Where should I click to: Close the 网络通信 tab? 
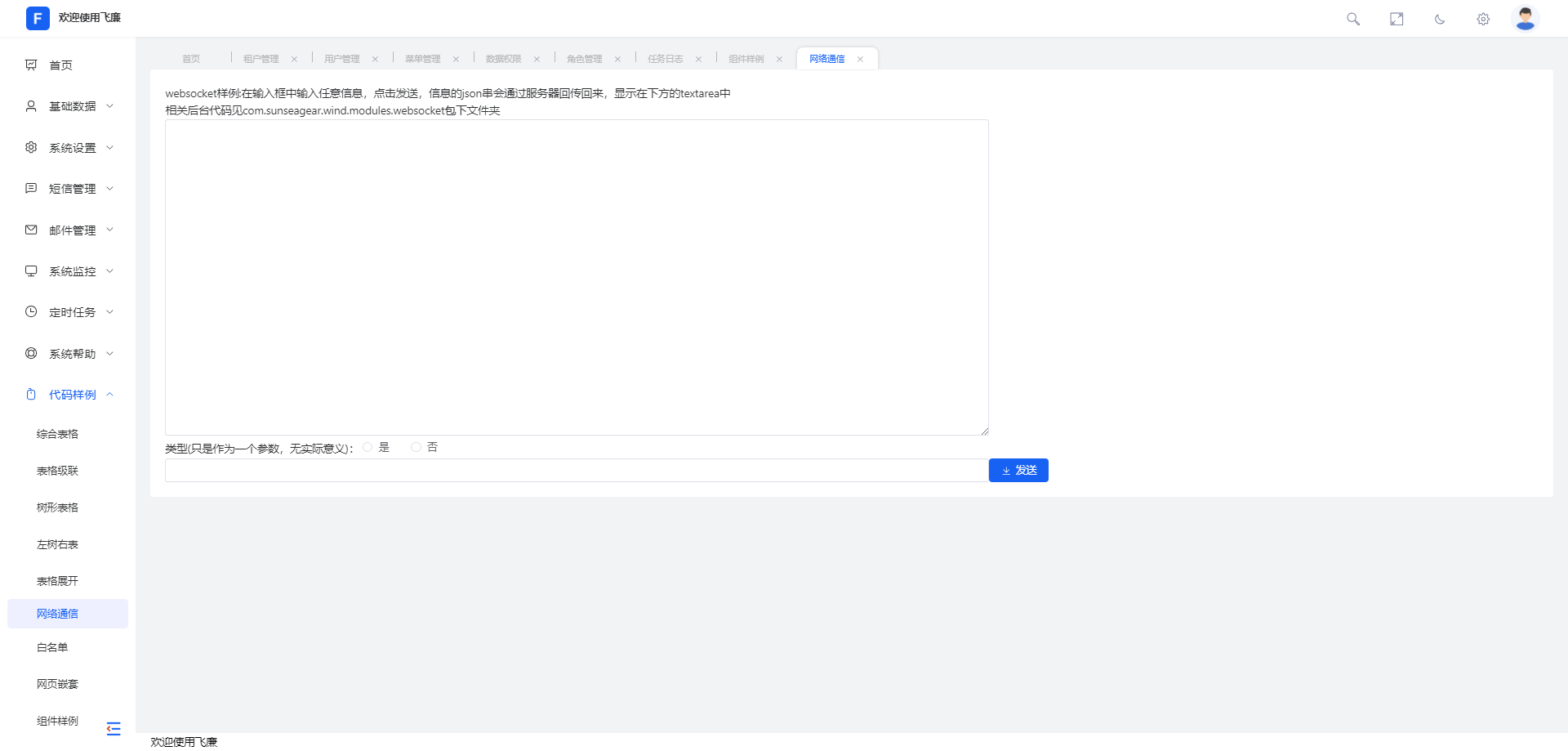click(x=860, y=59)
